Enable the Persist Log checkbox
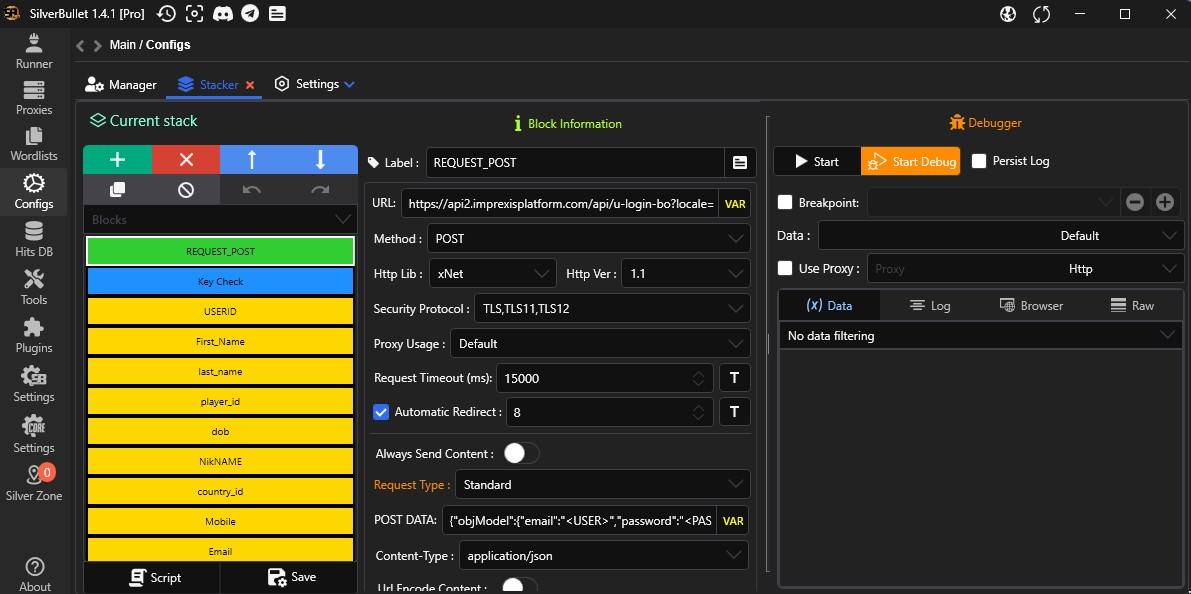Screen dimensions: 1191x594 click(x=979, y=161)
